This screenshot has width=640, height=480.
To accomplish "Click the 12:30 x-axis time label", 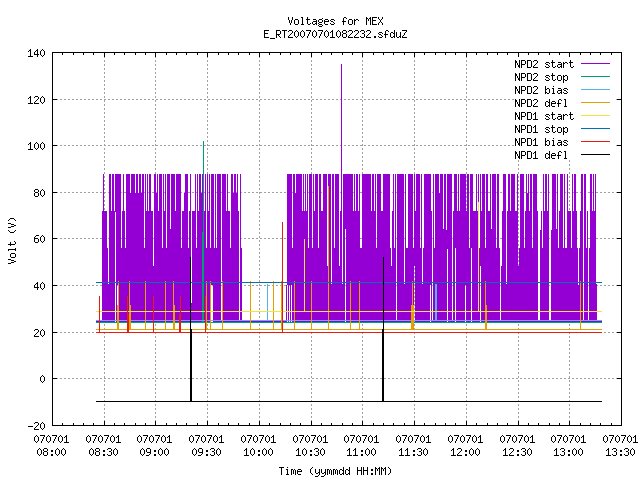I will point(517,452).
